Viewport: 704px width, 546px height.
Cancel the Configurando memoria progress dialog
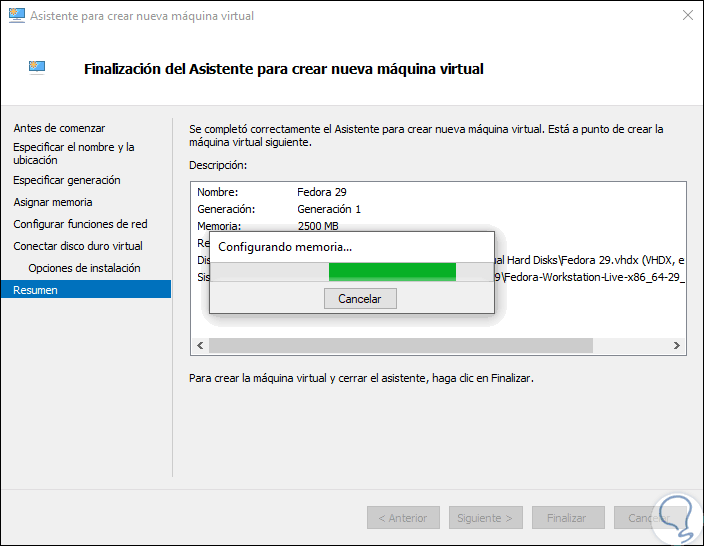click(360, 299)
